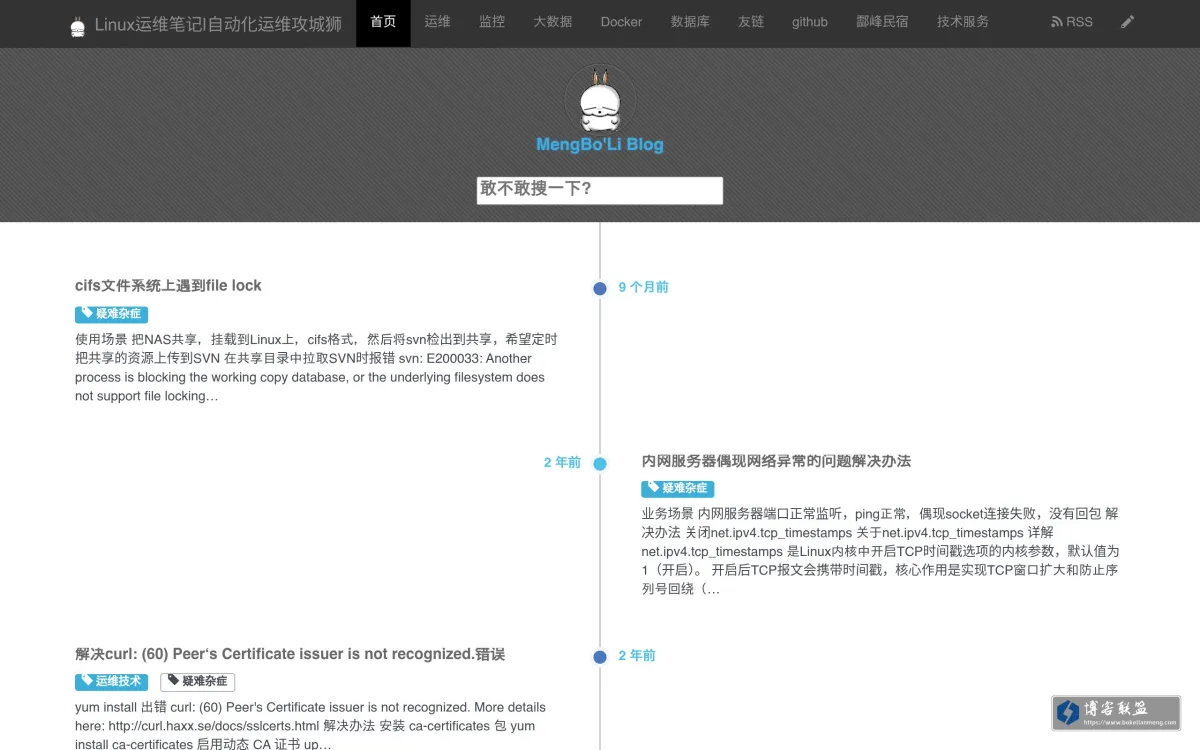Open the 解决curl: (60) Peer's Certificate post
The width and height of the screenshot is (1200, 750).
point(290,655)
